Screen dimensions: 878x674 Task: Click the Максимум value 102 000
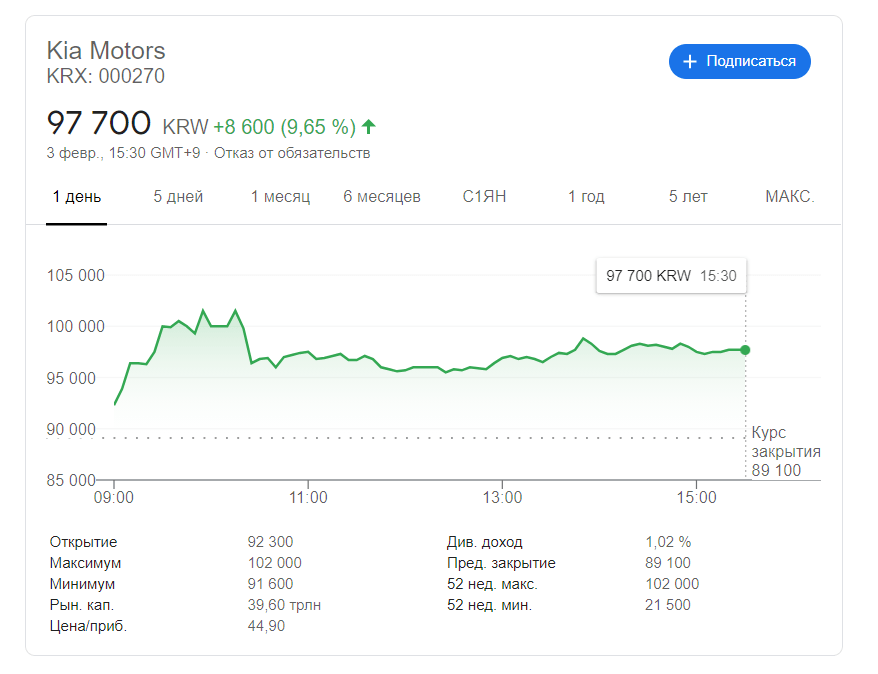tap(274, 563)
